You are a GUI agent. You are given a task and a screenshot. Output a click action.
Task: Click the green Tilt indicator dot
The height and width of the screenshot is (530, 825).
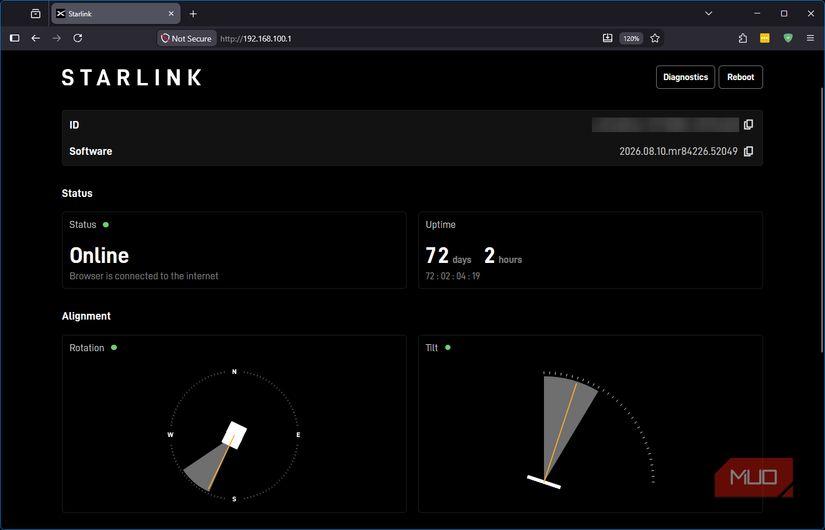tap(448, 348)
